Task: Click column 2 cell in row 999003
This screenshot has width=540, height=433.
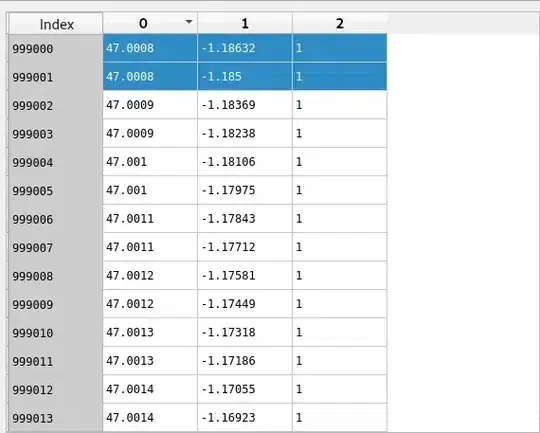Action: tap(340, 133)
